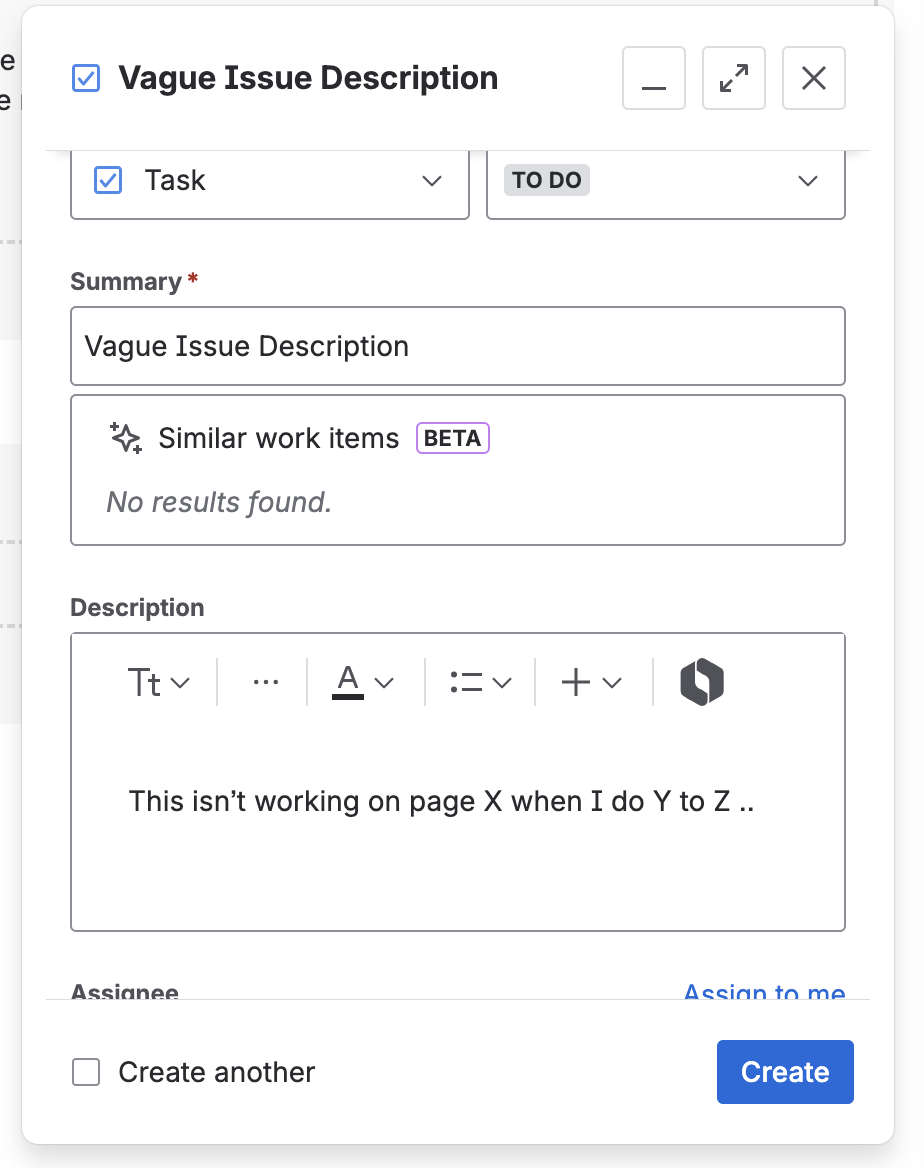Screen dimensions: 924x1168
Task: Minimize the create issue dialog
Action: [654, 78]
